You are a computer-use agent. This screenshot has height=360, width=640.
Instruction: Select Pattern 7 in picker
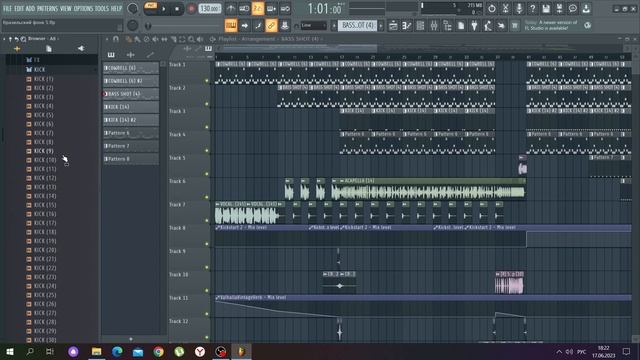coord(131,146)
